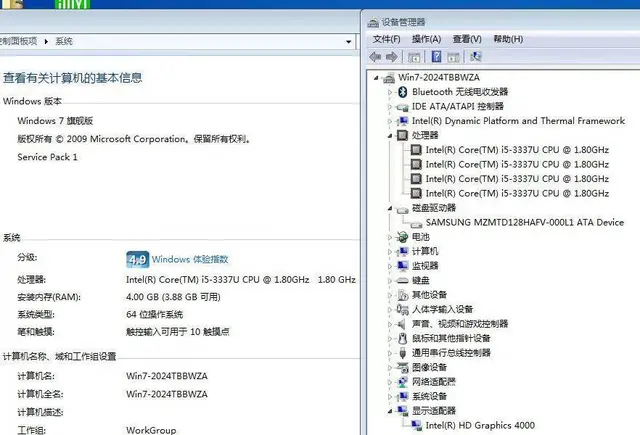Viewport: 640px width, 435px height.
Task: Select the SAMSUNG MZMTD128HAFV-000L1 ATA Device
Action: 524,222
